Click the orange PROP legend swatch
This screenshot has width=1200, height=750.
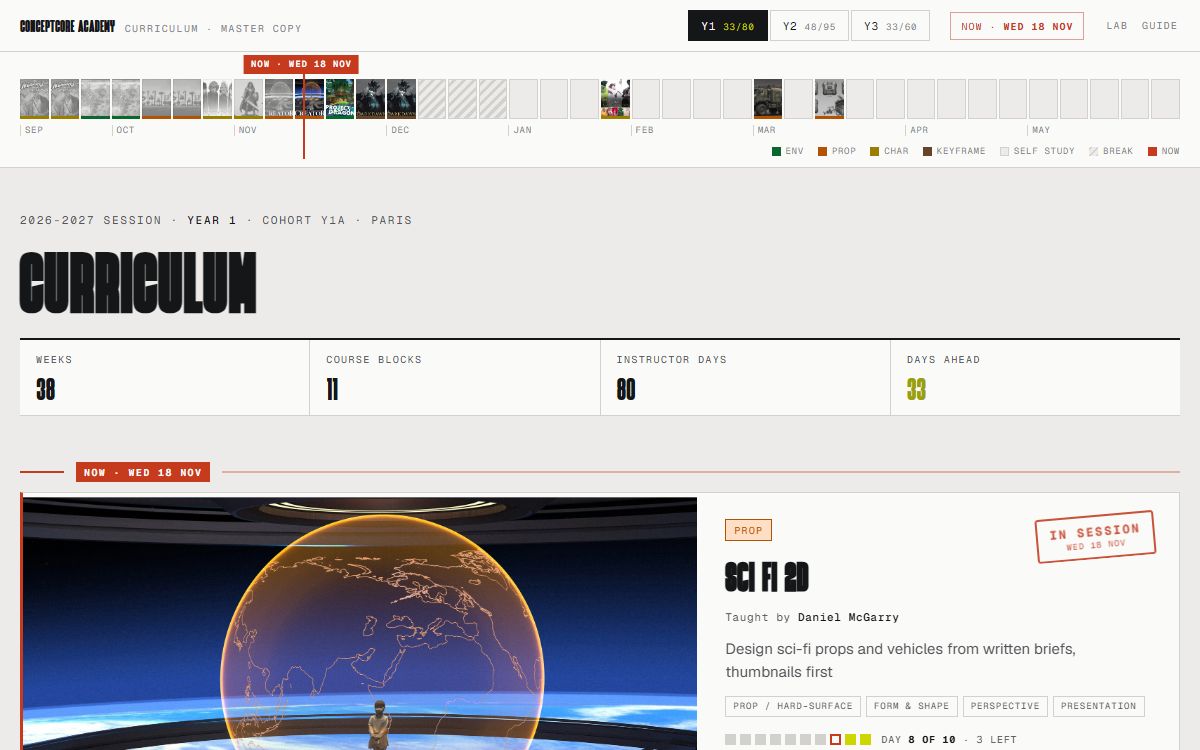(822, 151)
